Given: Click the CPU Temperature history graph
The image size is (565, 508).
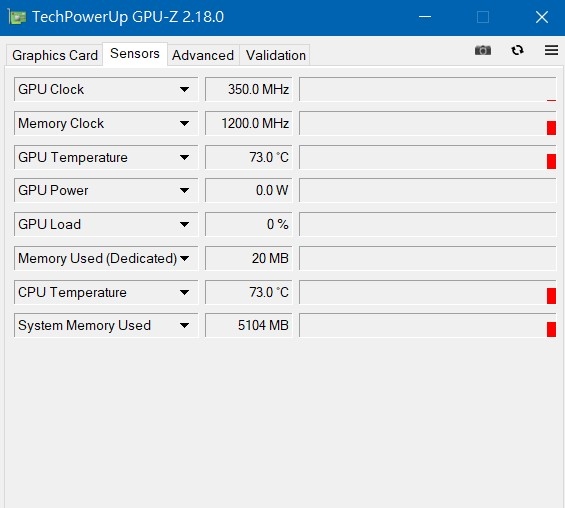Looking at the screenshot, I should click(x=428, y=292).
